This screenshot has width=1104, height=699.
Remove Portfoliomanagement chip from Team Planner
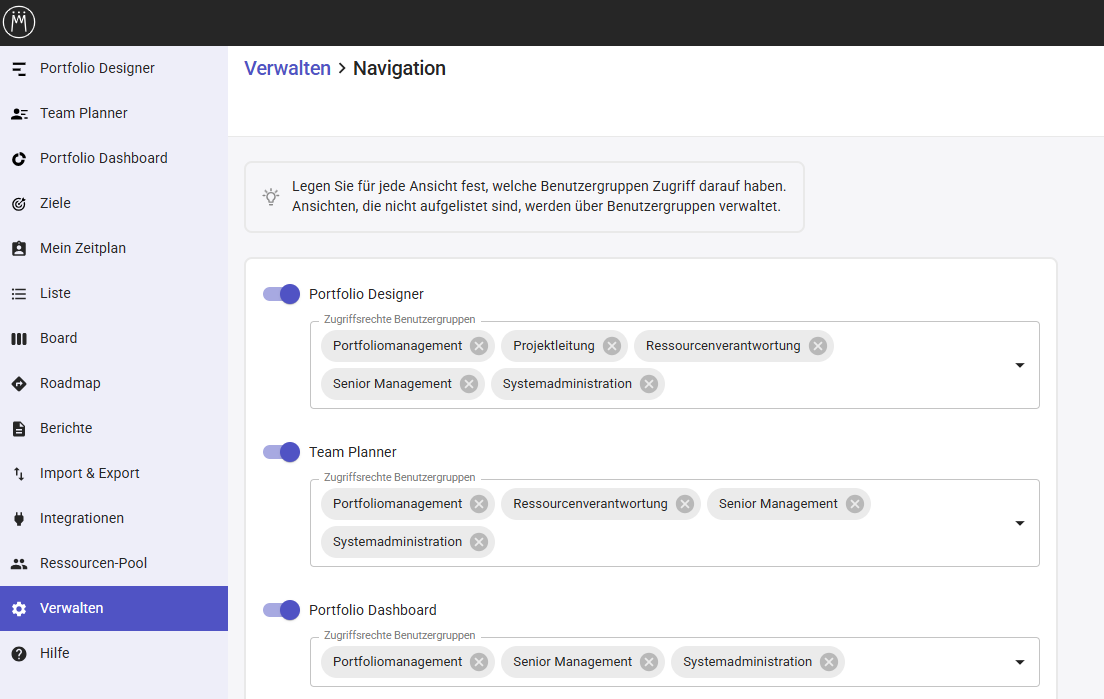point(479,504)
